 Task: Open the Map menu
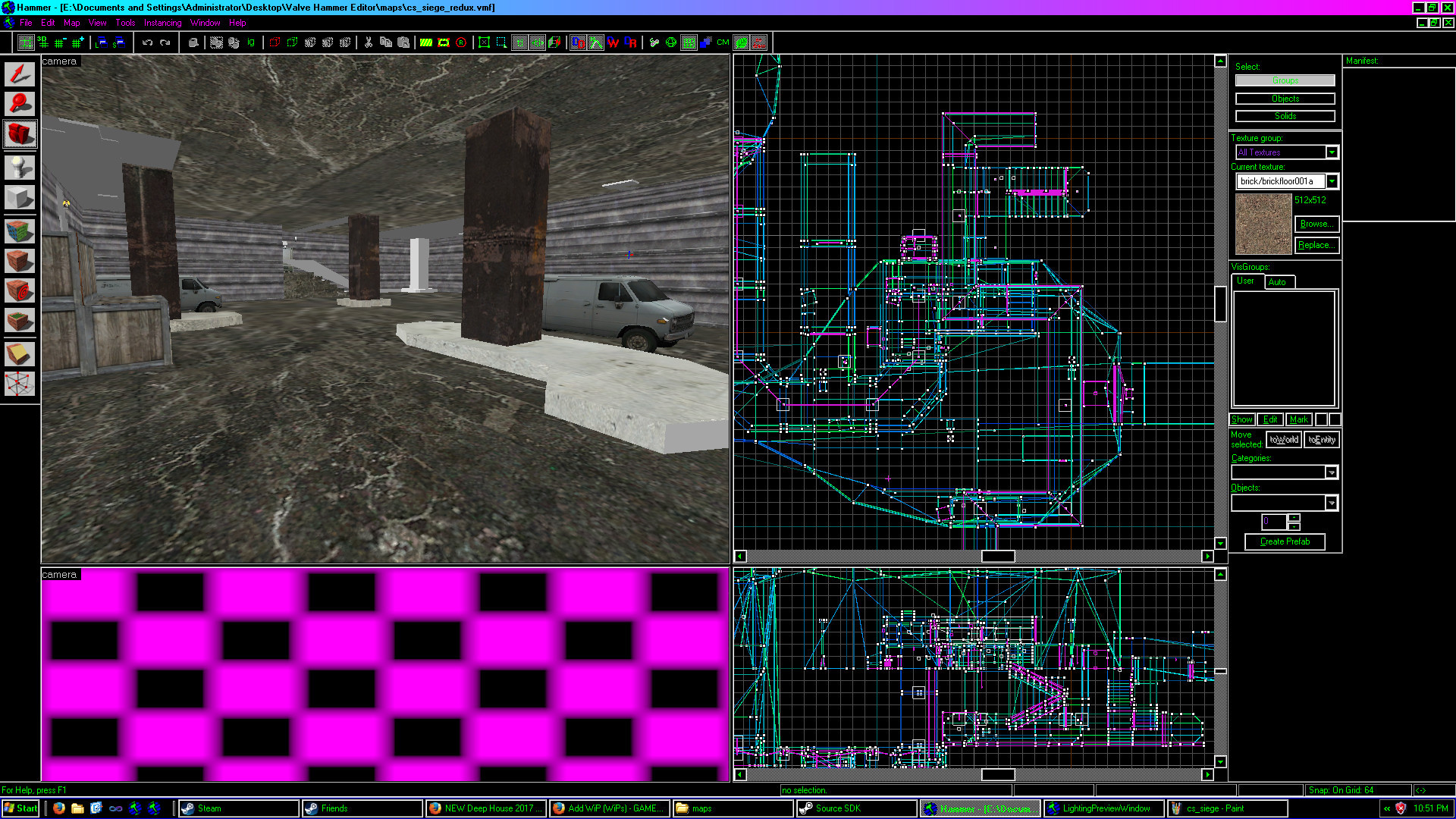click(x=72, y=23)
